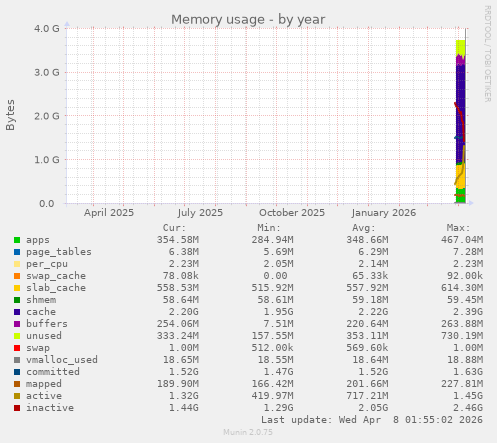Click the green apps legend swatch
Viewport: 497px width, 443px height.
[17, 240]
